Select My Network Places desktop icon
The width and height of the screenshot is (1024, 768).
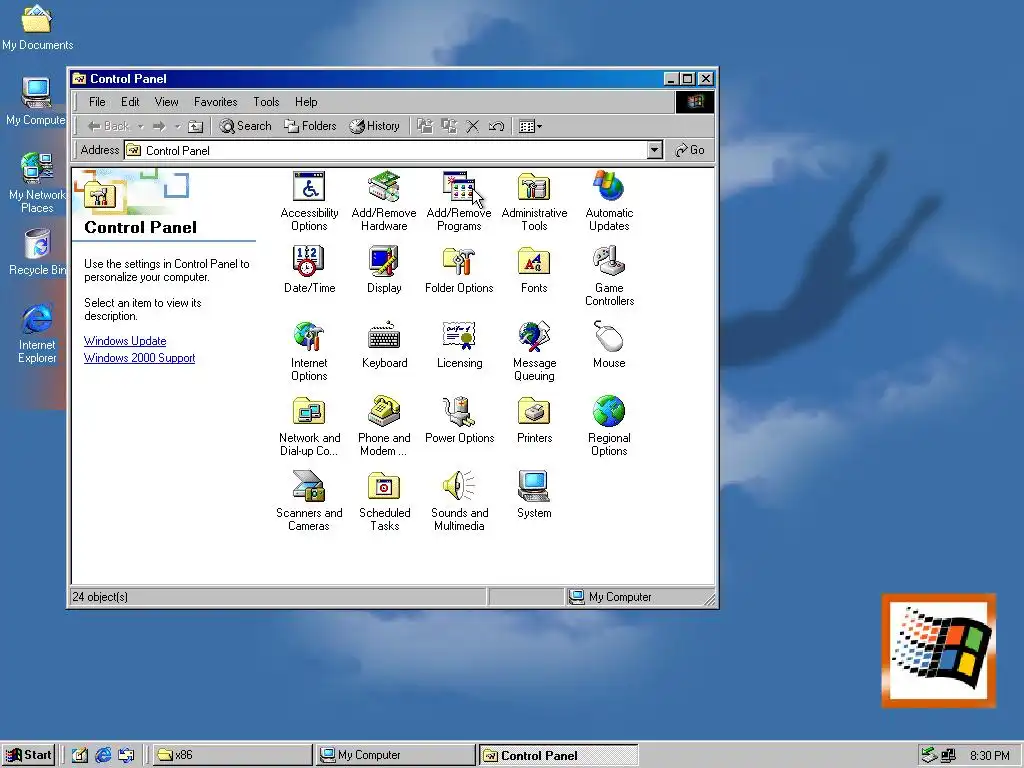[x=37, y=183]
